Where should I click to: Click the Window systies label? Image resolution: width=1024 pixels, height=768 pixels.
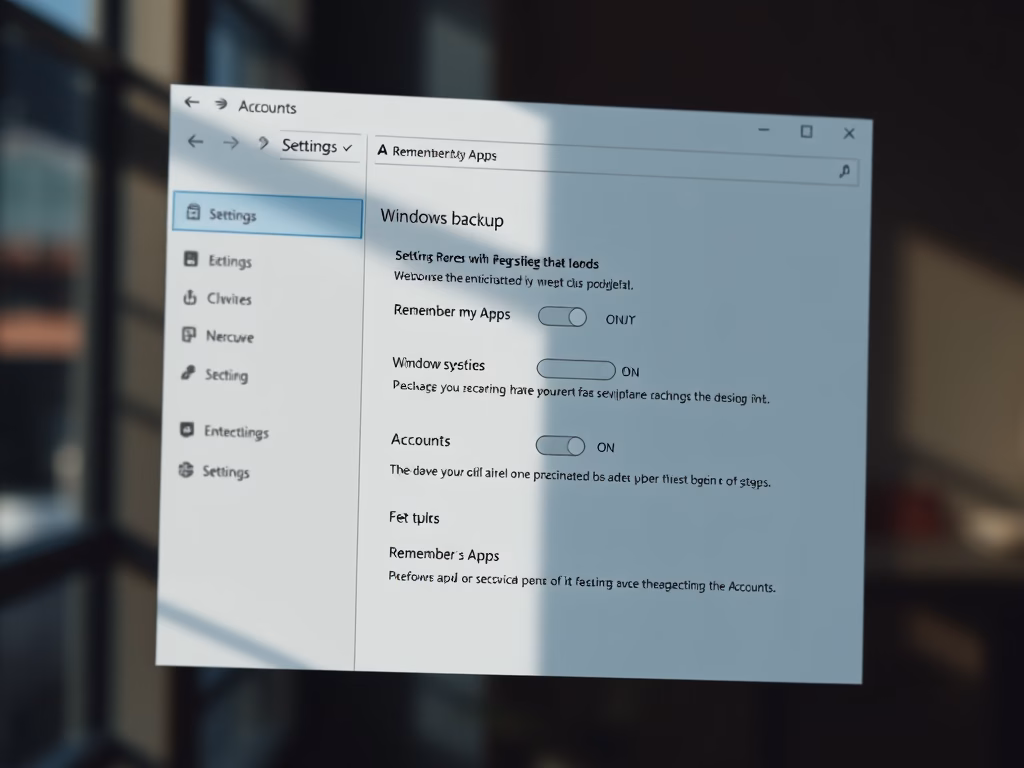[439, 364]
